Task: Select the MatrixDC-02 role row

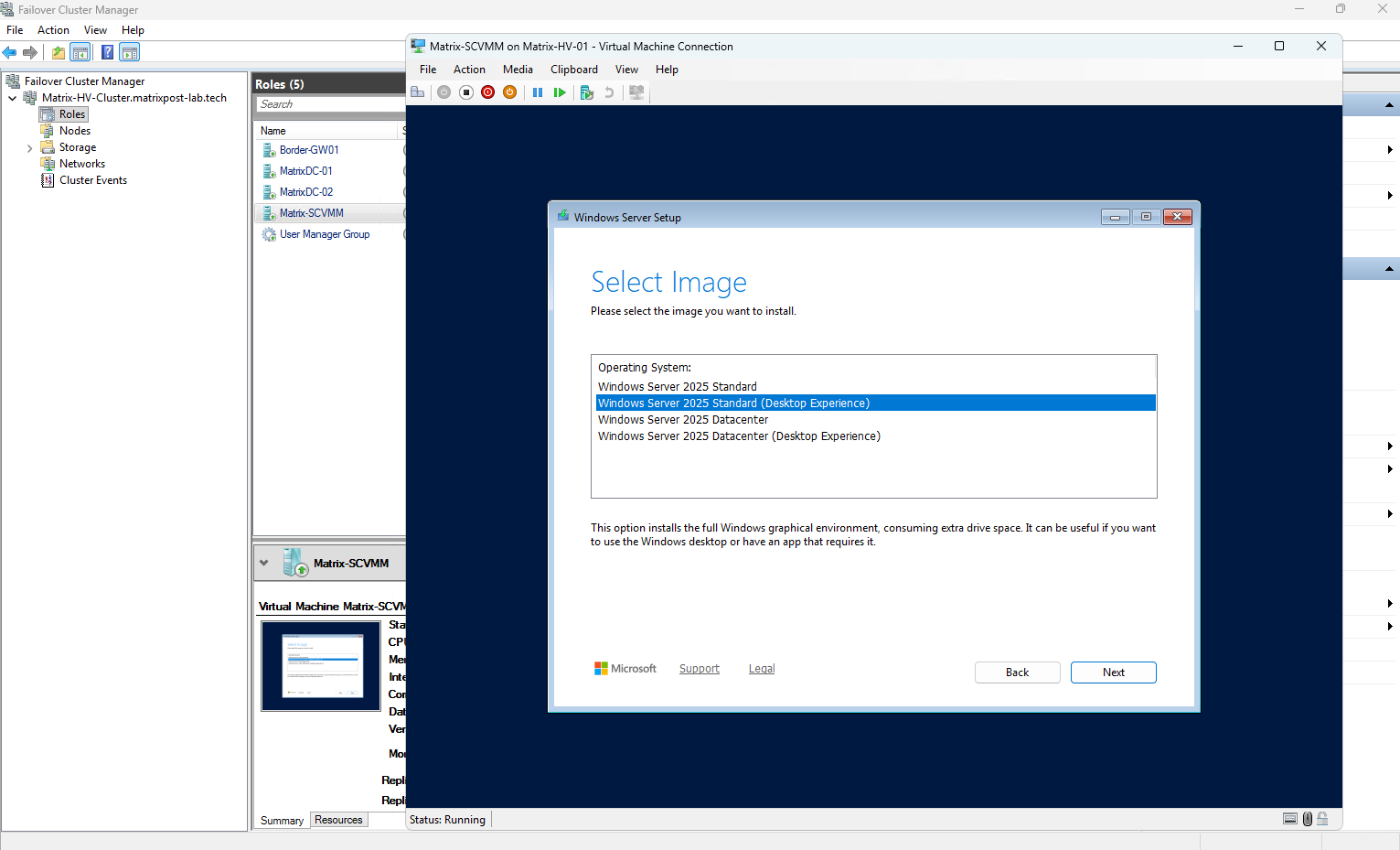Action: [x=329, y=192]
